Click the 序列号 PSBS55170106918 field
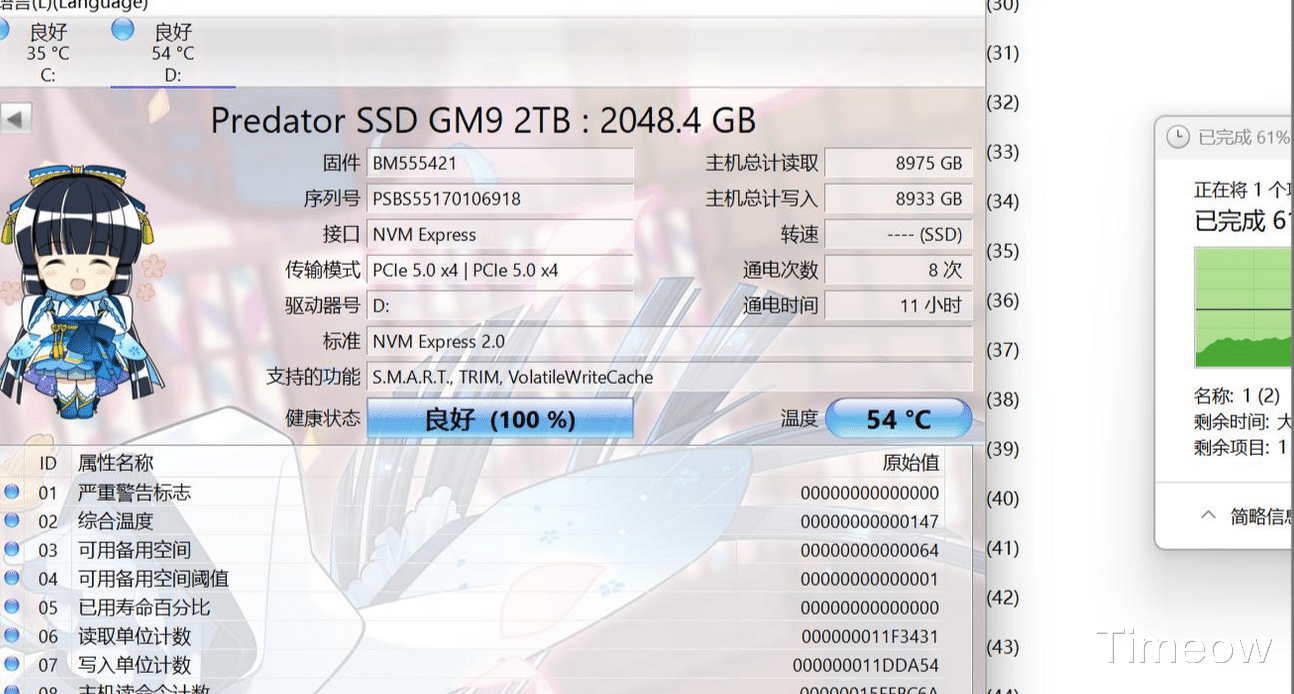The image size is (1294, 694). [500, 198]
